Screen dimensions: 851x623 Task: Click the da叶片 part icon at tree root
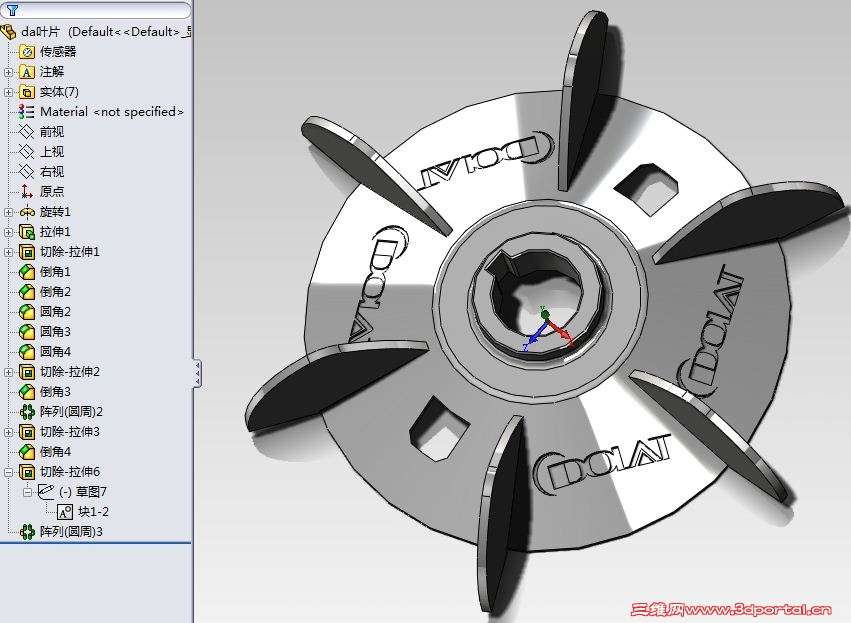pos(9,32)
